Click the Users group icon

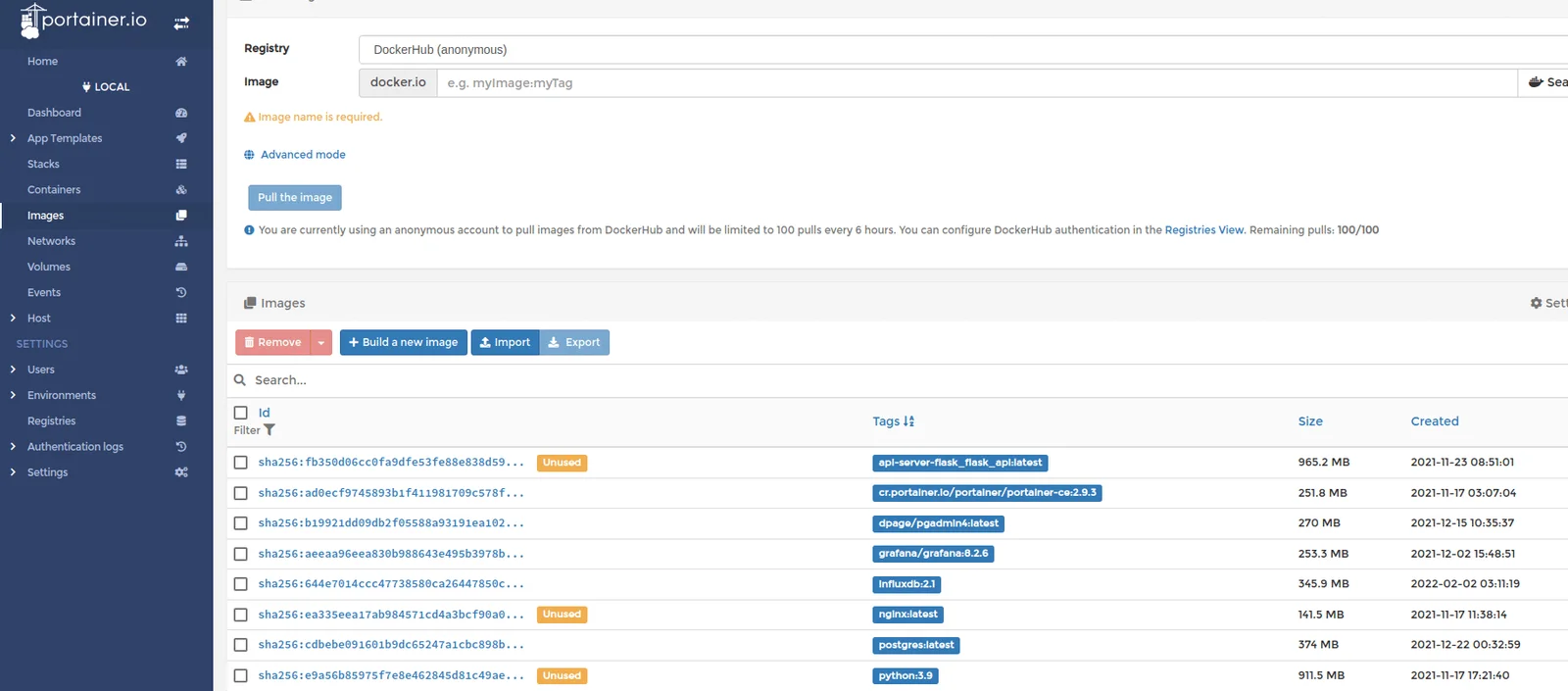181,370
